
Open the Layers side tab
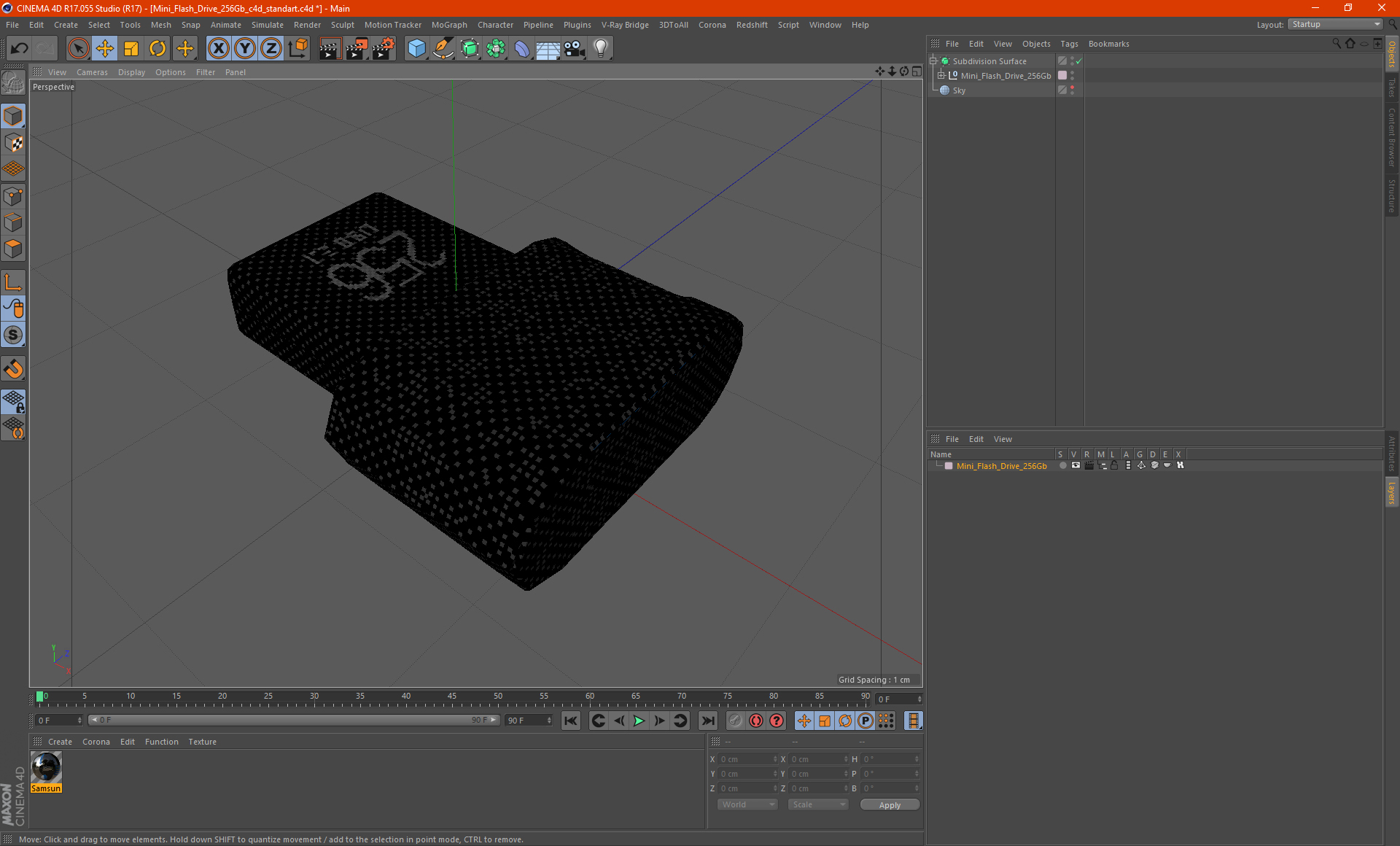coord(1392,492)
